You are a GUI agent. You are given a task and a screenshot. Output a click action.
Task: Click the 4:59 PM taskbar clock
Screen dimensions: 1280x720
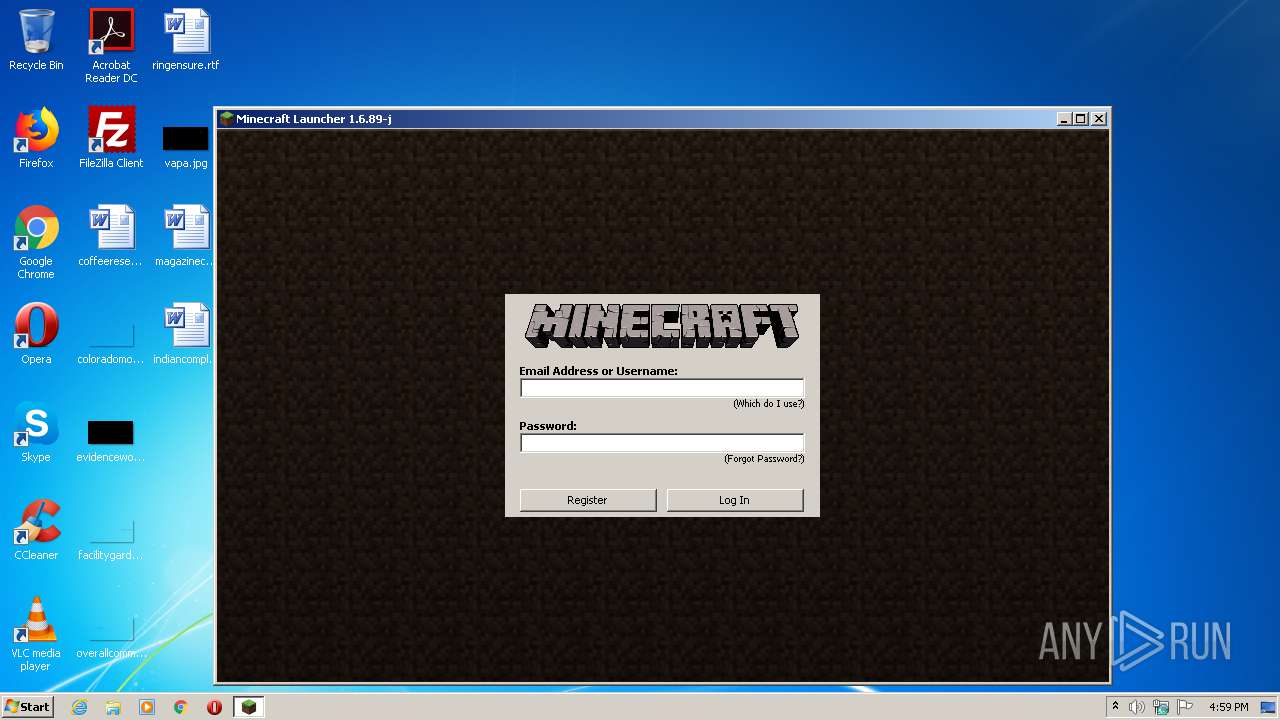(x=1229, y=707)
